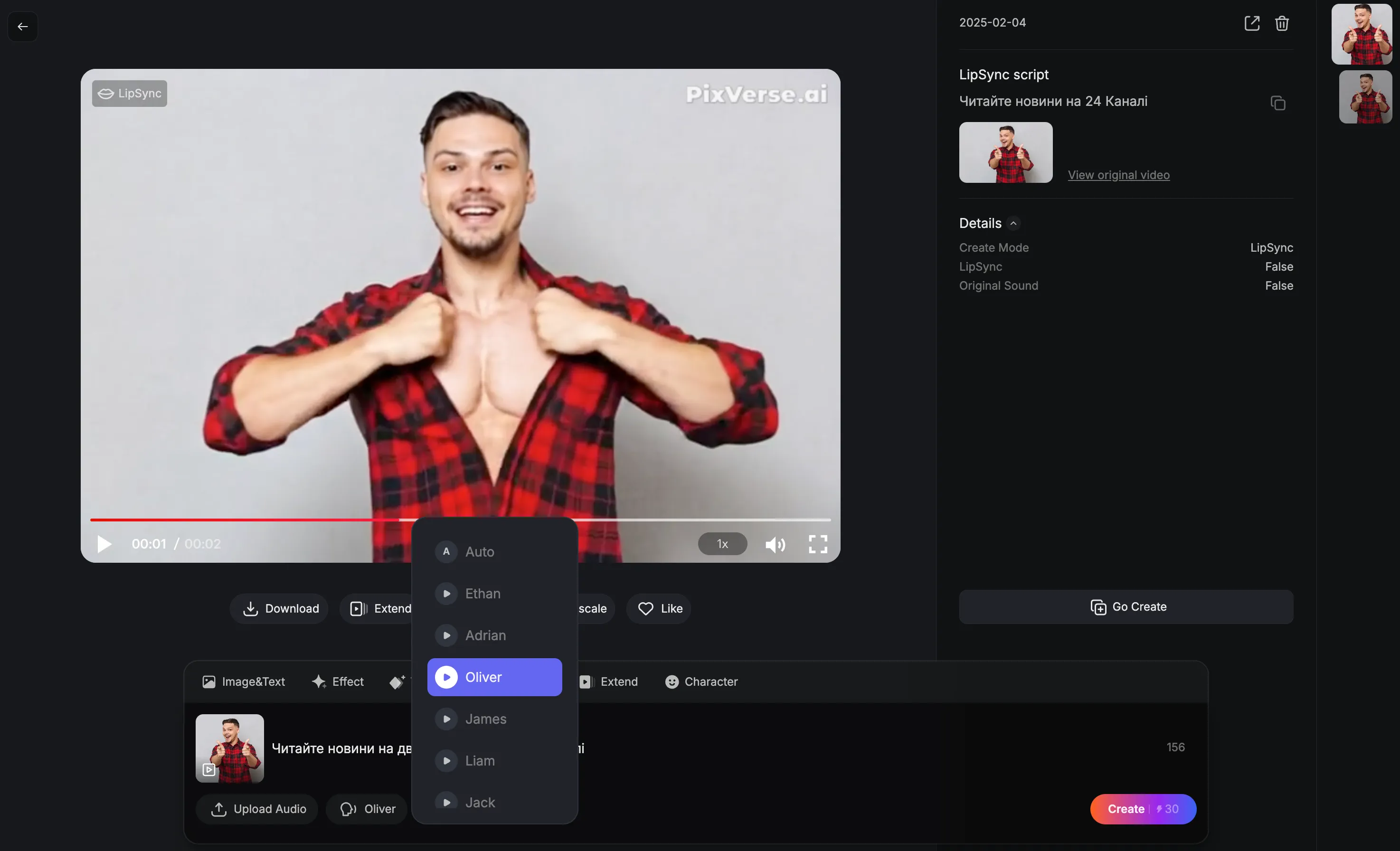Choose the Ethan voice option

482,593
